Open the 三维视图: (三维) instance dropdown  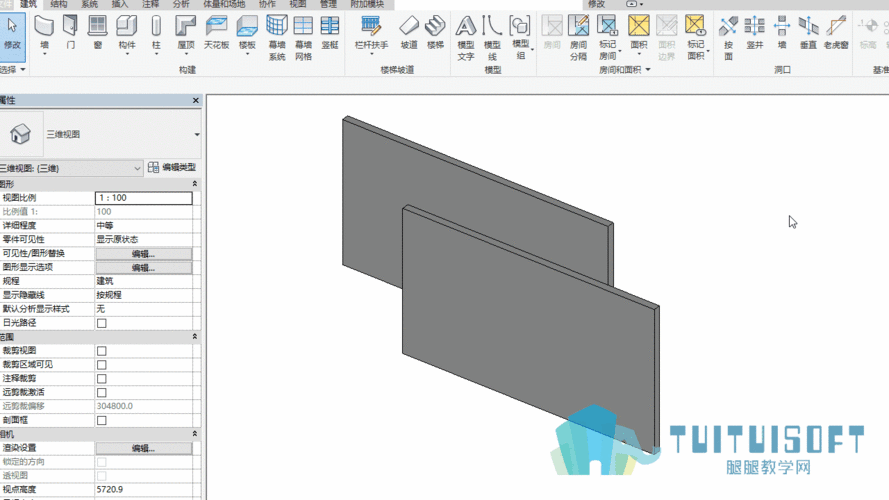point(70,168)
